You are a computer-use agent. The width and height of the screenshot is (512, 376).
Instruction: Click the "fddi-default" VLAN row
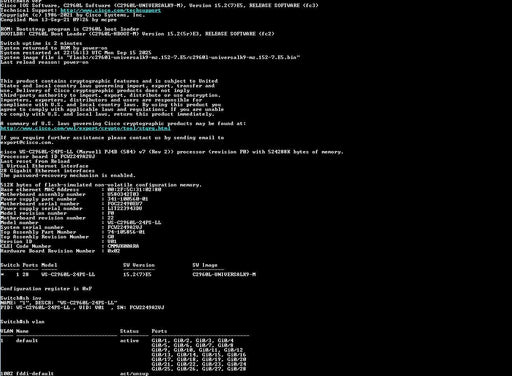[74, 374]
